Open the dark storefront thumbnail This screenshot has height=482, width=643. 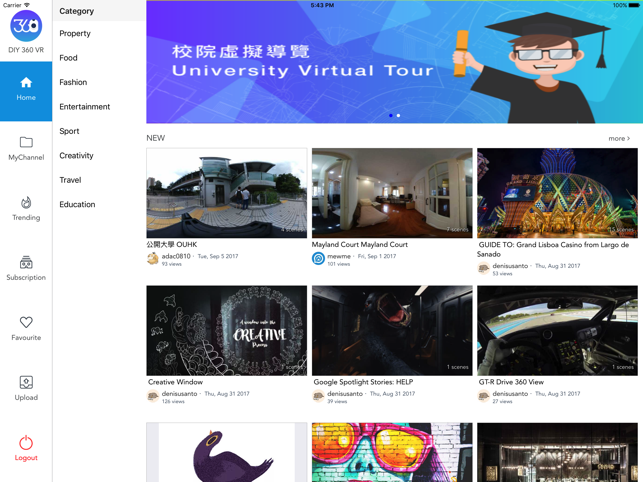tap(557, 452)
